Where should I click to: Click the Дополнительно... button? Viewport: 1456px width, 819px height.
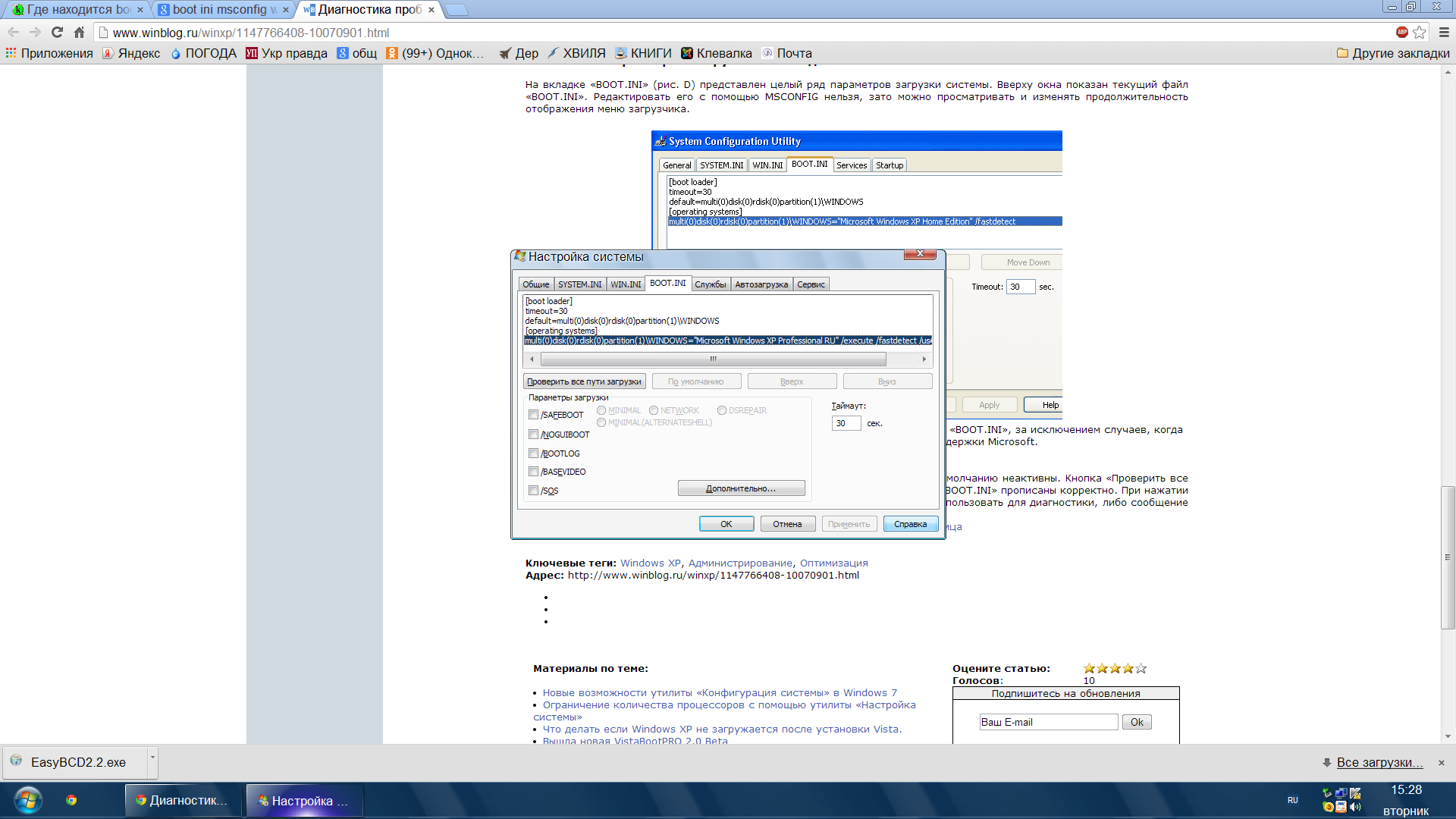tap(741, 488)
